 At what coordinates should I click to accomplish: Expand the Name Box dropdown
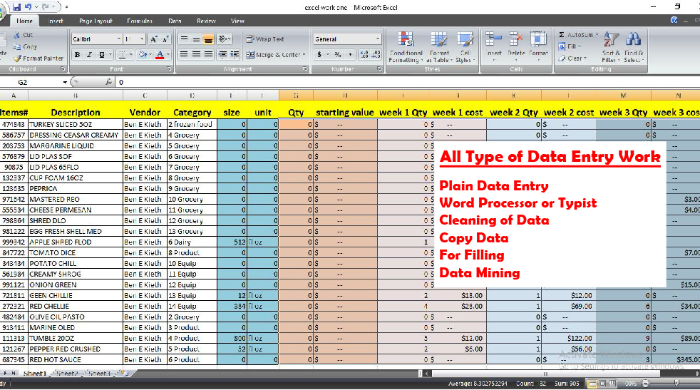pos(65,82)
